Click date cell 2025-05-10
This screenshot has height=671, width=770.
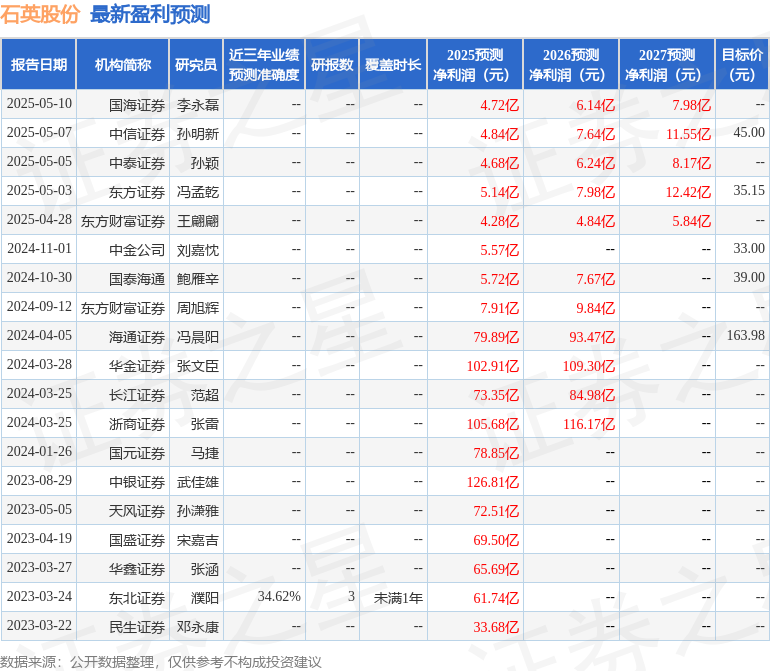(39, 104)
